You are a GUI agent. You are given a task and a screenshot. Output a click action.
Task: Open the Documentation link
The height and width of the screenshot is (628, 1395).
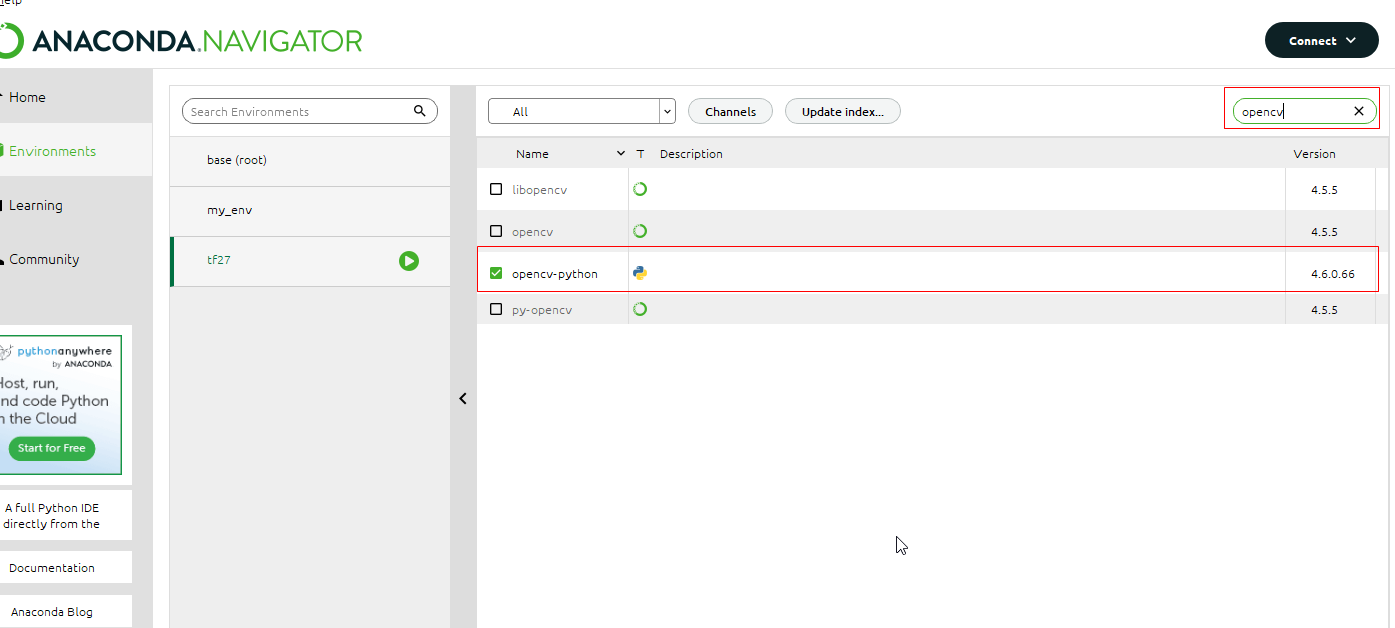[65, 567]
